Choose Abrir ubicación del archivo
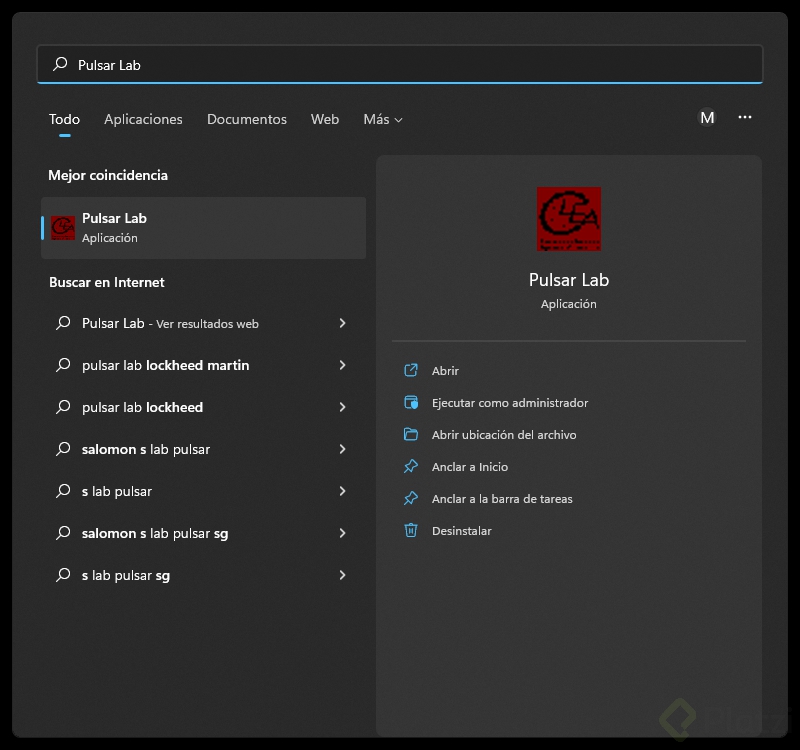 click(504, 435)
